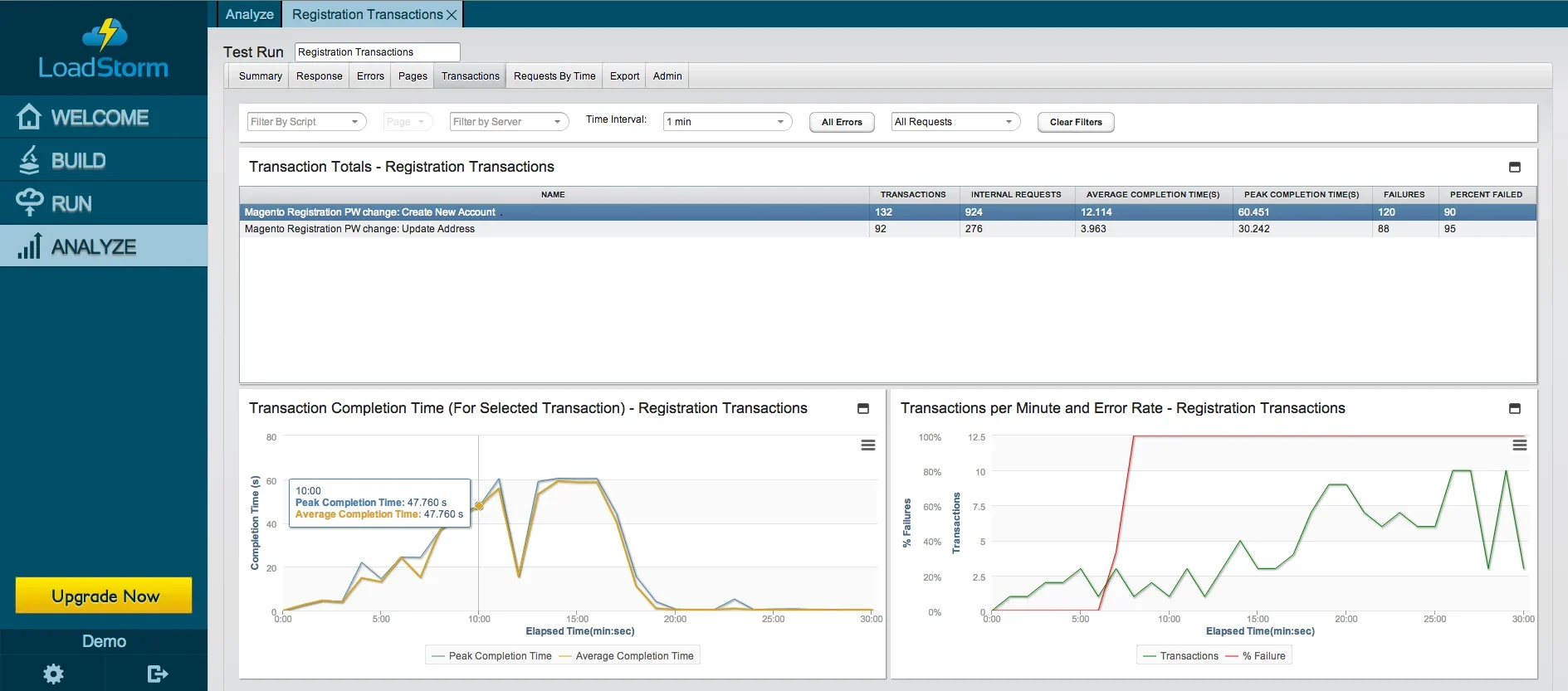Toggle Average Completion Time legend series

(627, 656)
